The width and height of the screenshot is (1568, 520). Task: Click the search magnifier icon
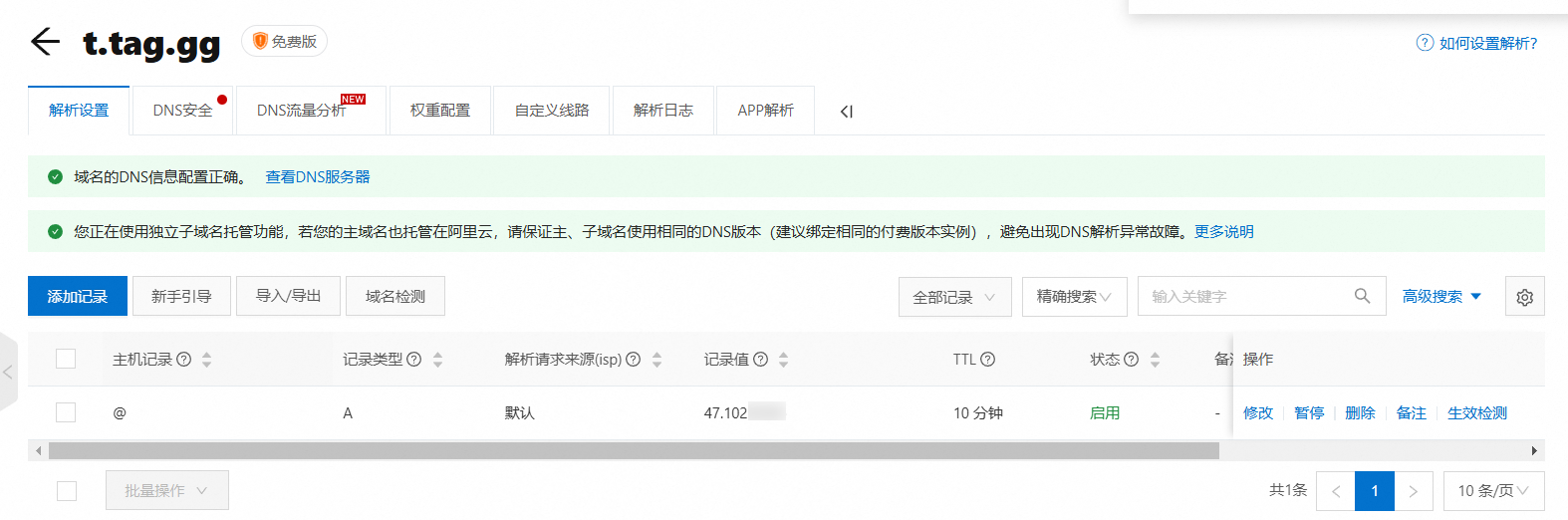coord(1362,296)
